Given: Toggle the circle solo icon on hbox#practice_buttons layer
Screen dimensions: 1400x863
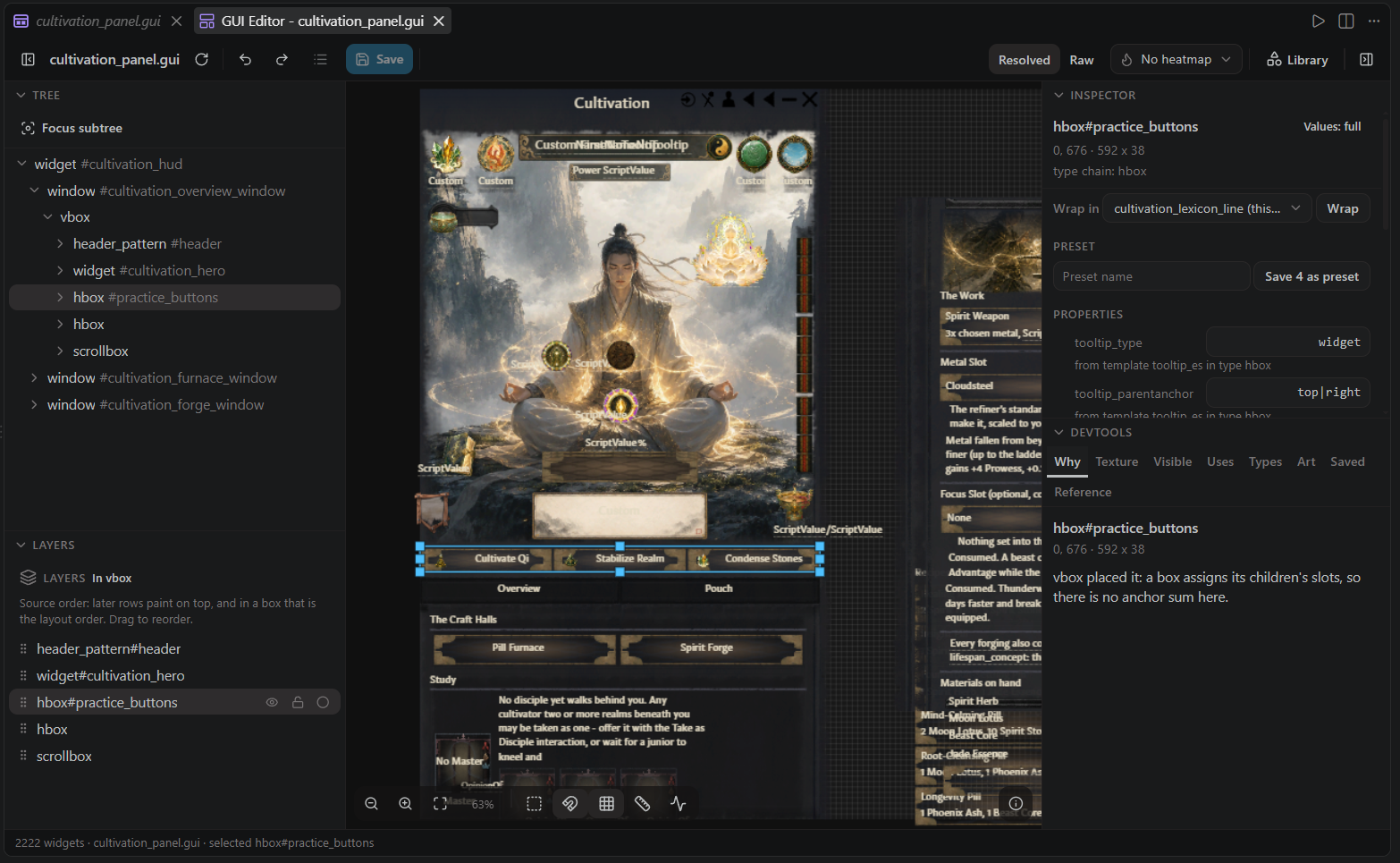Looking at the screenshot, I should tap(323, 702).
